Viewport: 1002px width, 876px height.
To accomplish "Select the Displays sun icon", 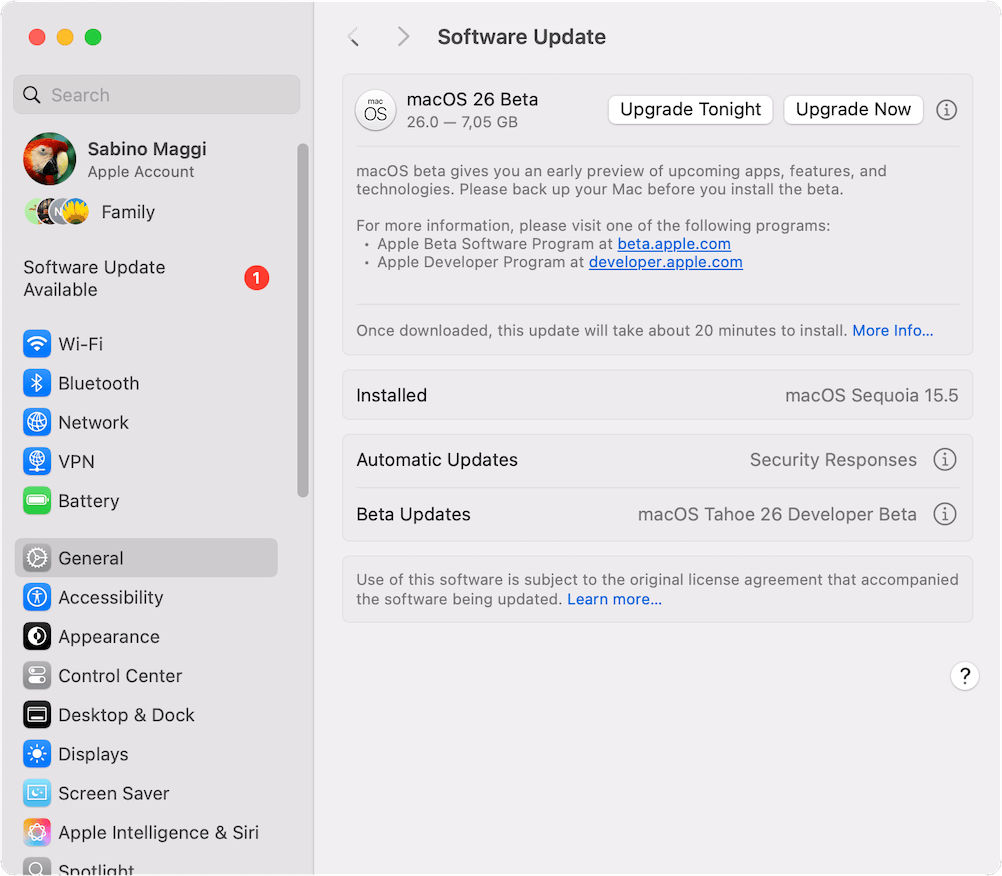I will pyautogui.click(x=37, y=754).
